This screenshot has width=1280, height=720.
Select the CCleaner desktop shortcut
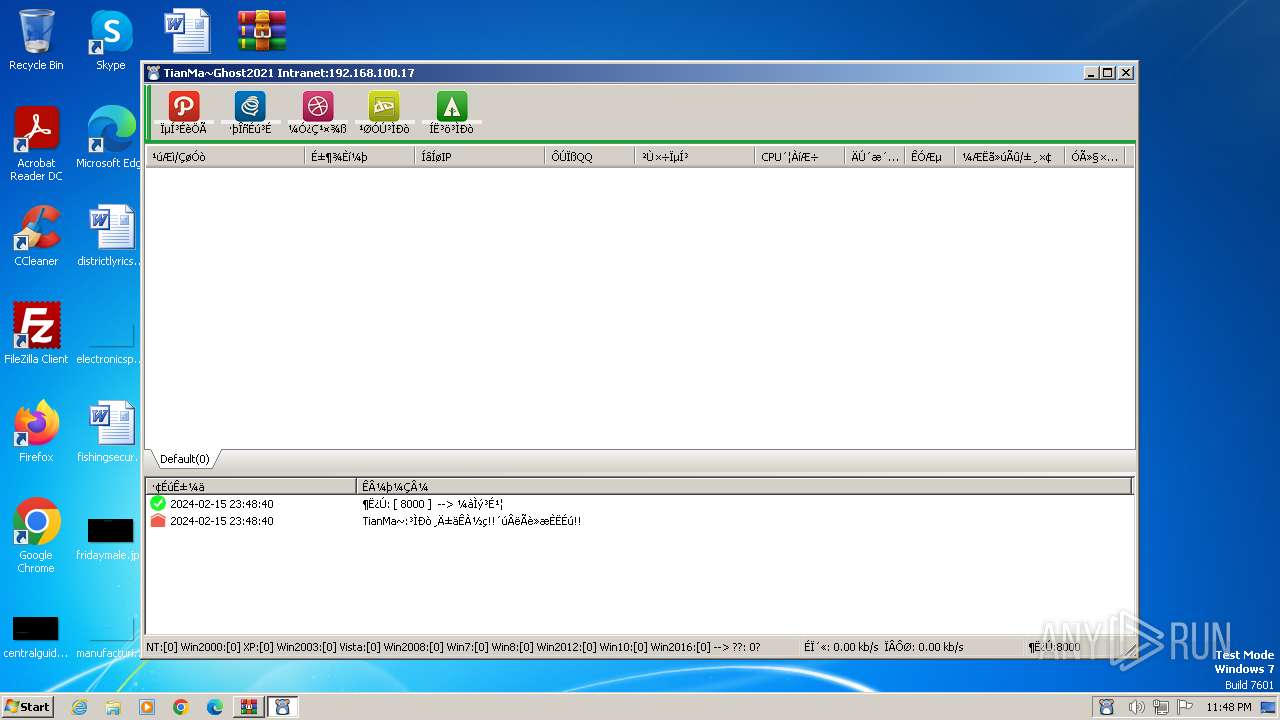click(x=36, y=236)
